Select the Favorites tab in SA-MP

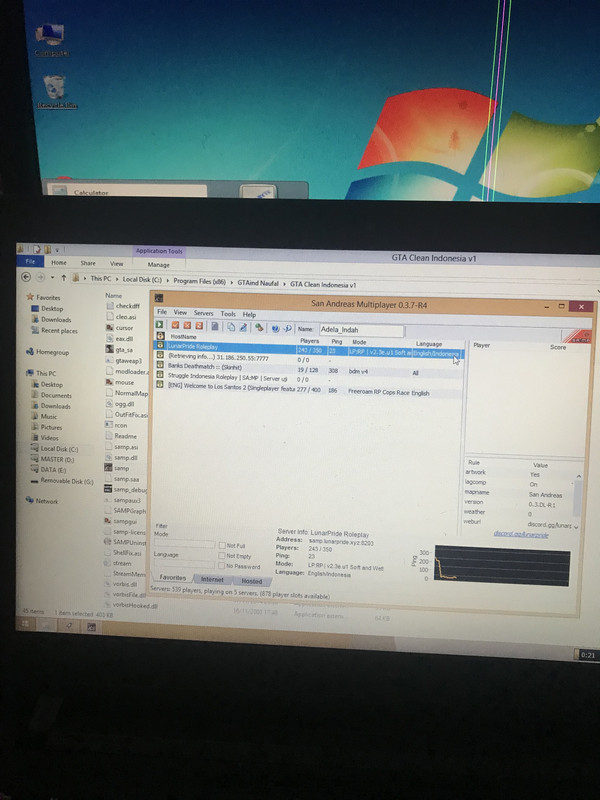pyautogui.click(x=172, y=578)
